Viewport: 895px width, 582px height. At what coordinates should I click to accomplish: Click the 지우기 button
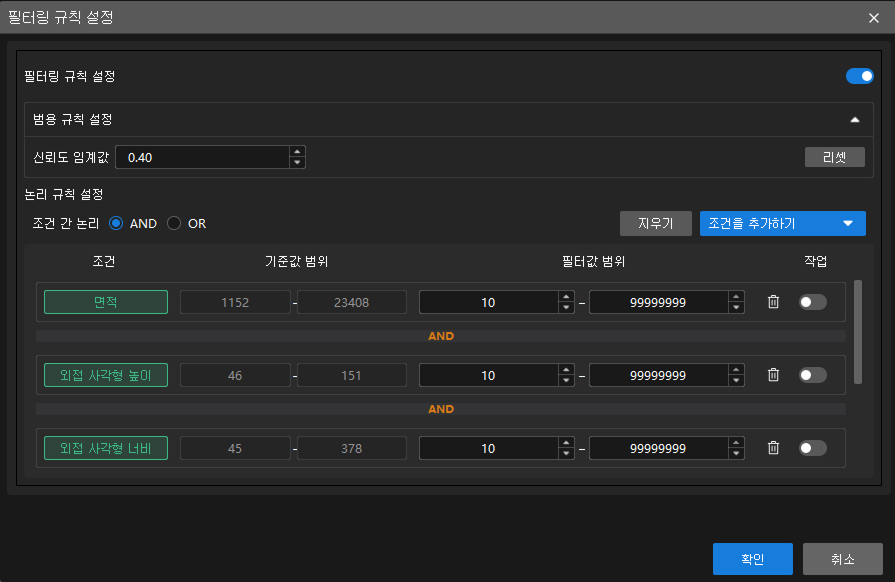pos(656,223)
